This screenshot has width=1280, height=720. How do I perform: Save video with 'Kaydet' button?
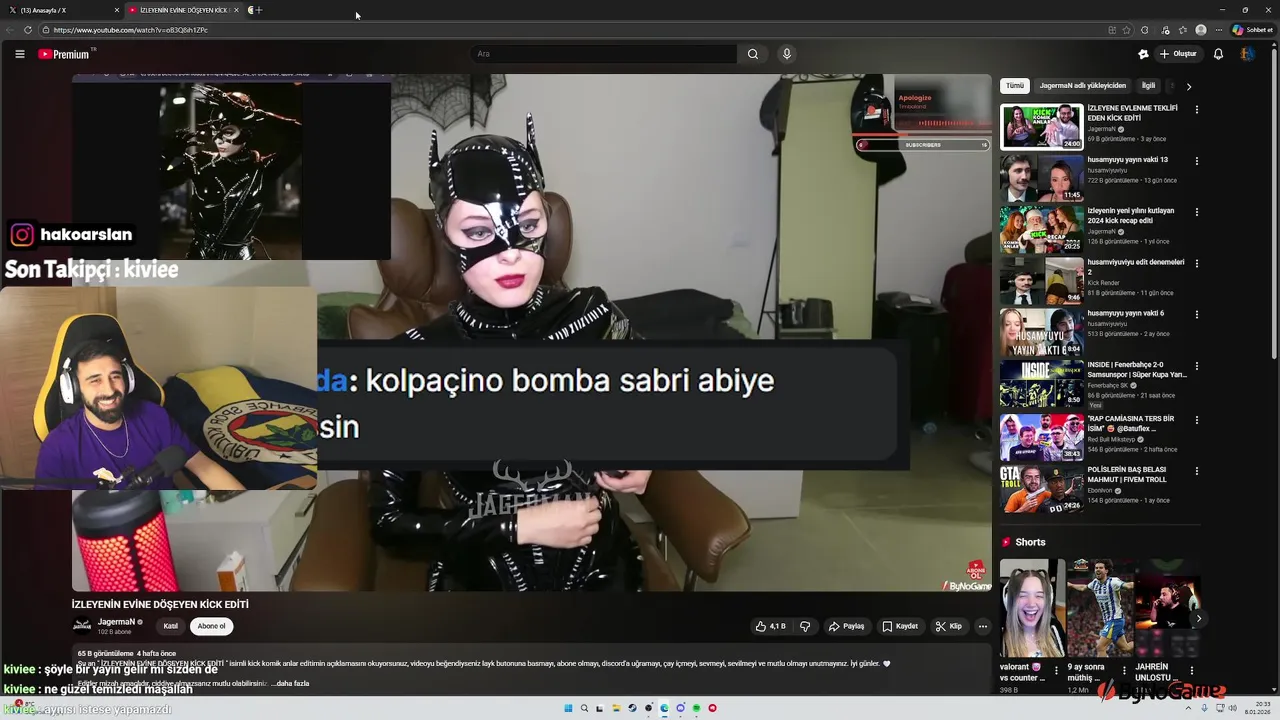900,626
